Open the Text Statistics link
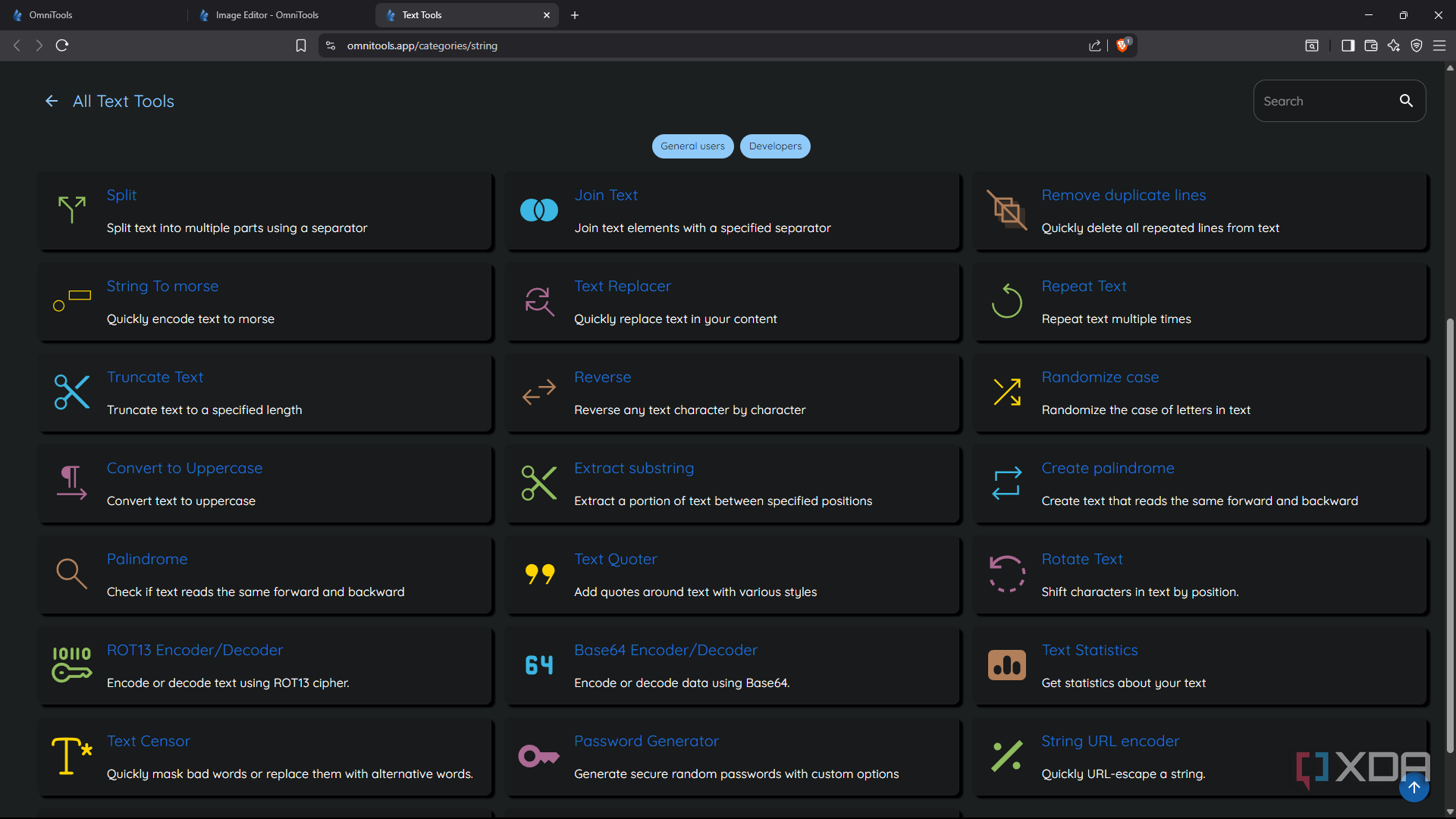Image resolution: width=1456 pixels, height=819 pixels. [x=1090, y=650]
